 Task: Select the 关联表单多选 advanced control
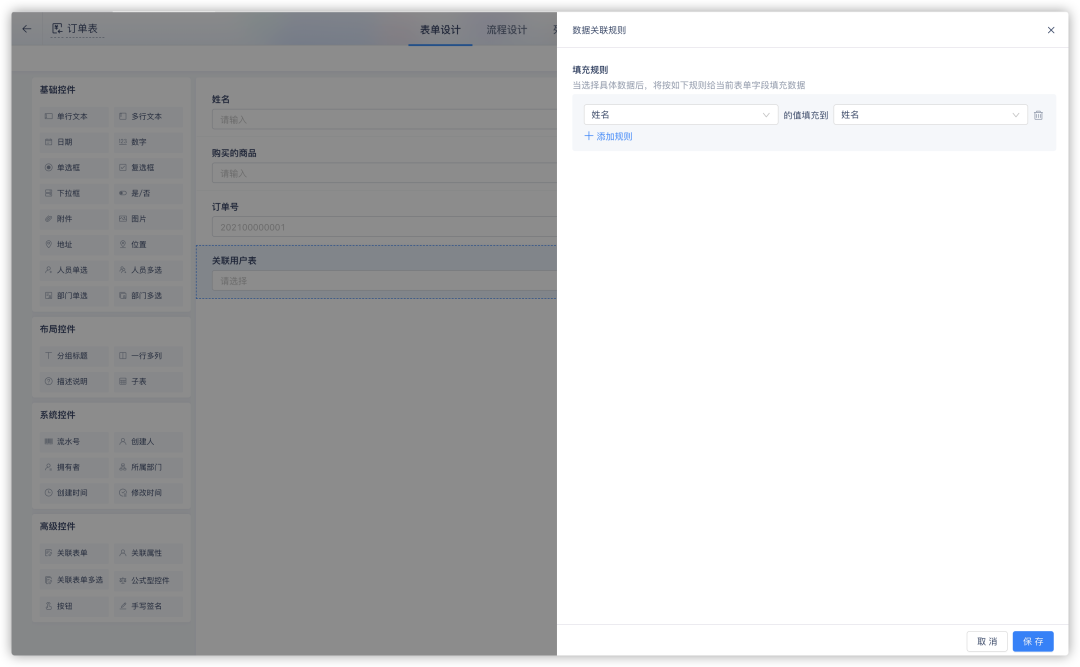coord(74,580)
